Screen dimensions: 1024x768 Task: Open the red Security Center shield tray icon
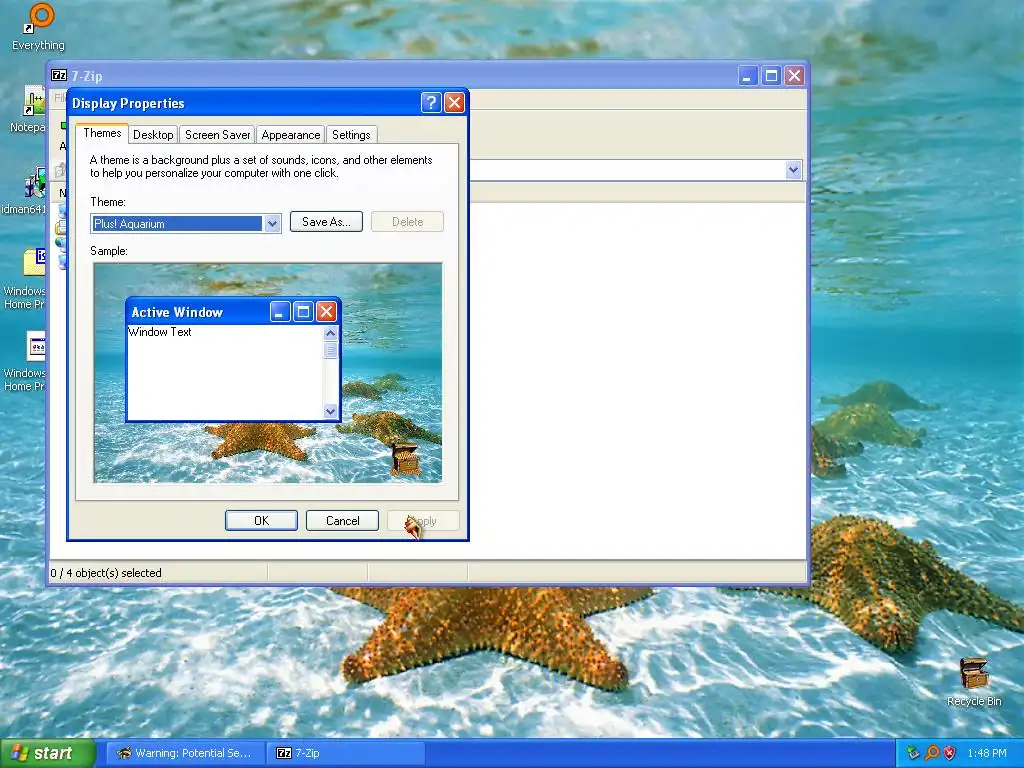pos(950,753)
